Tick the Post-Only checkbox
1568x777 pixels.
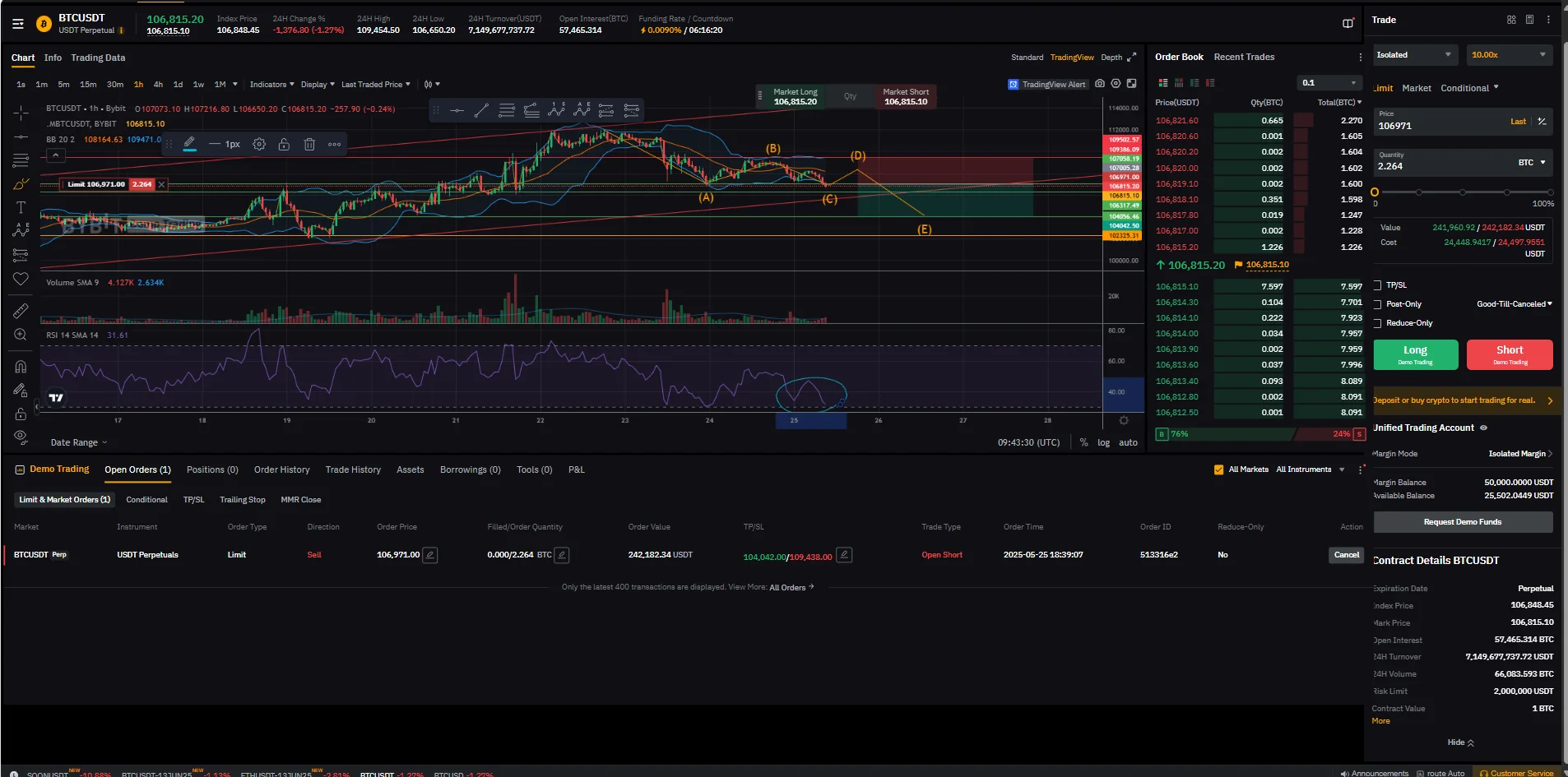(1378, 304)
